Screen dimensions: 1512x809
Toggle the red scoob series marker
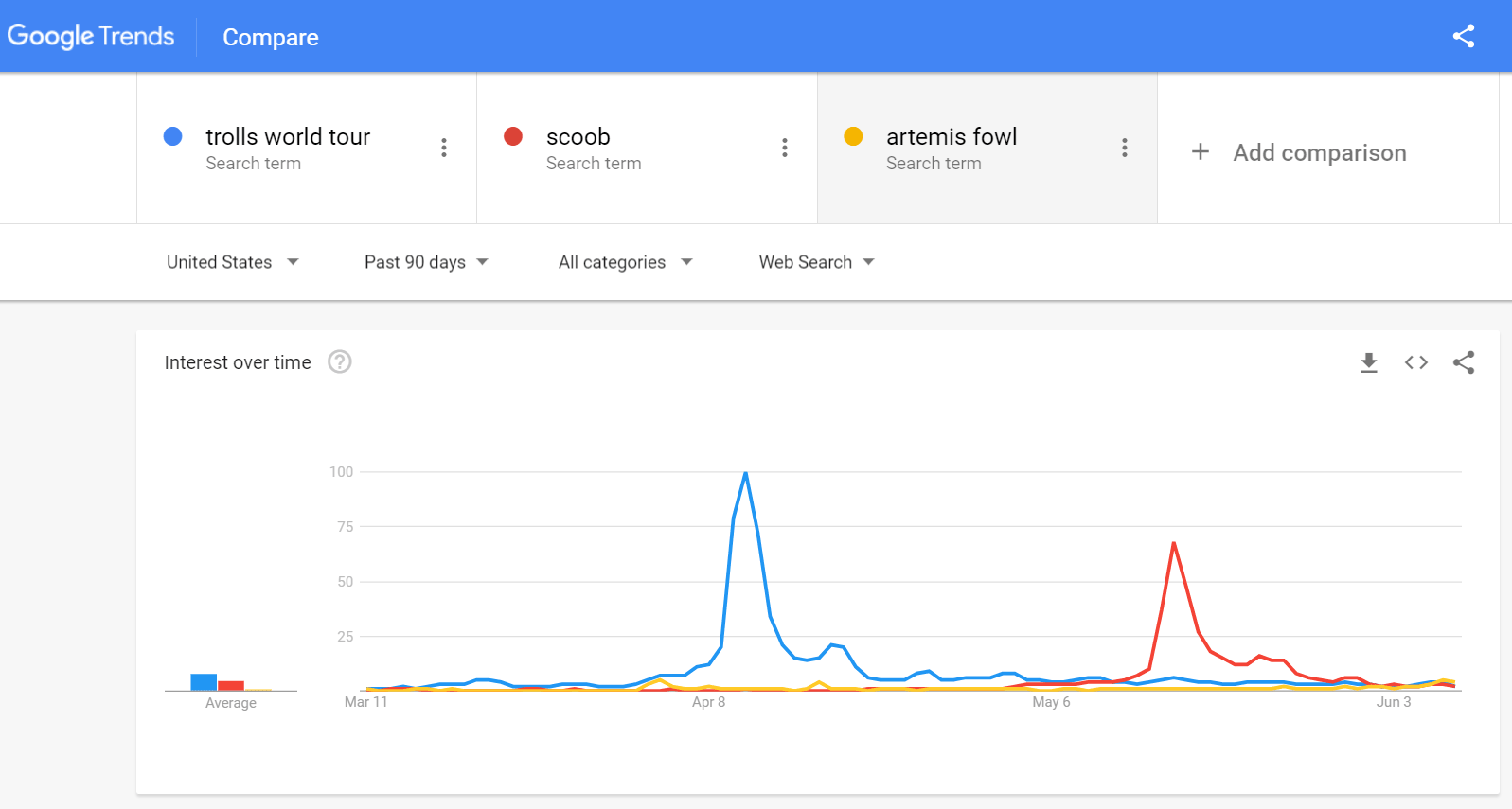[512, 136]
